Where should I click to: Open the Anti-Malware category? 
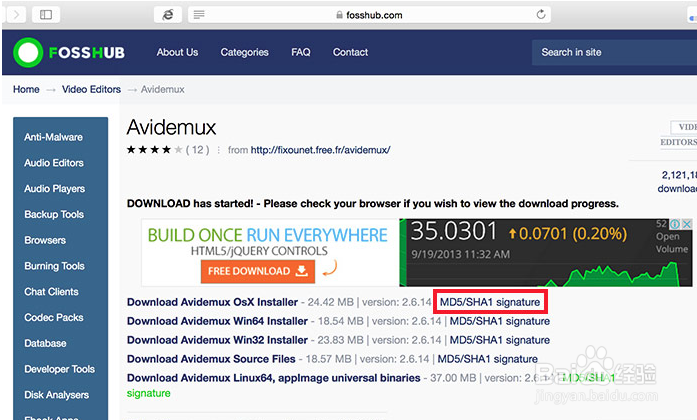click(53, 137)
